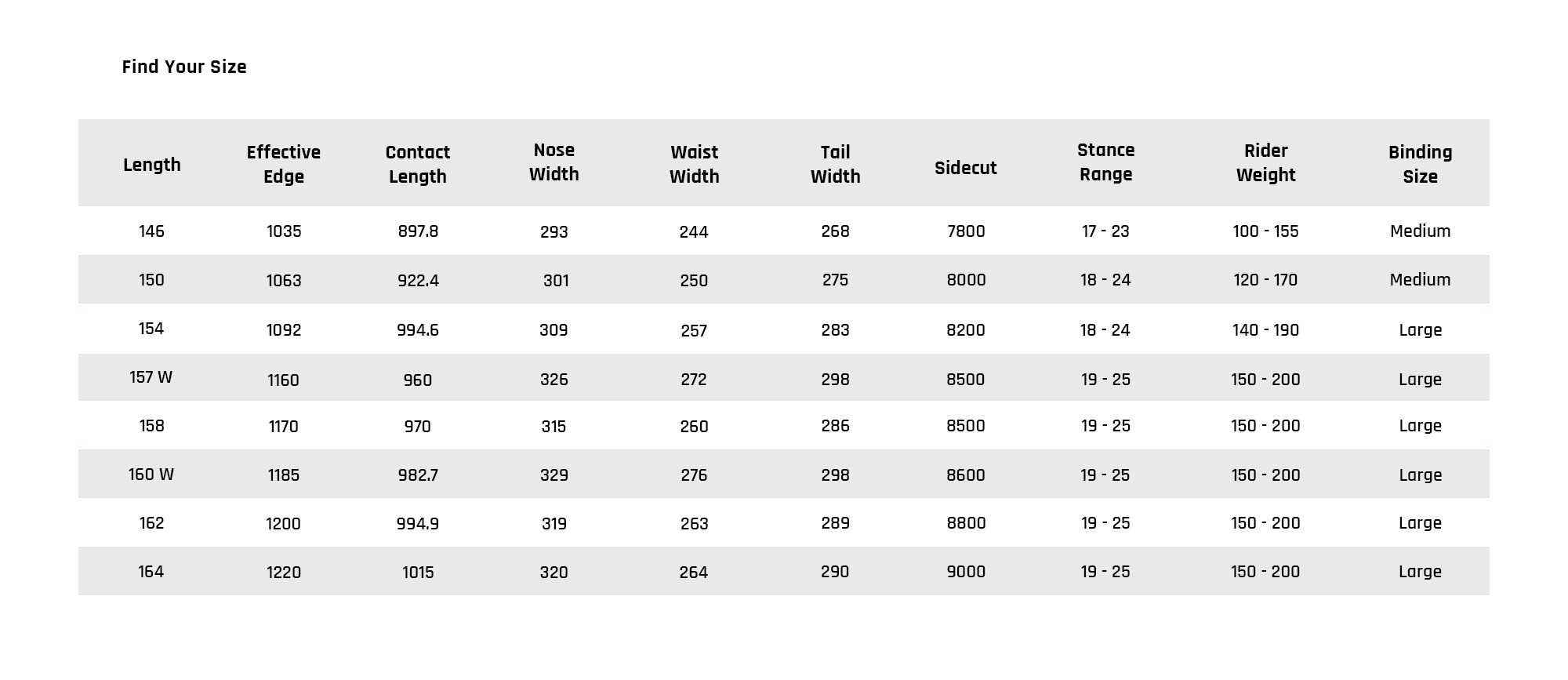Click the Waist Width column header

tap(694, 164)
